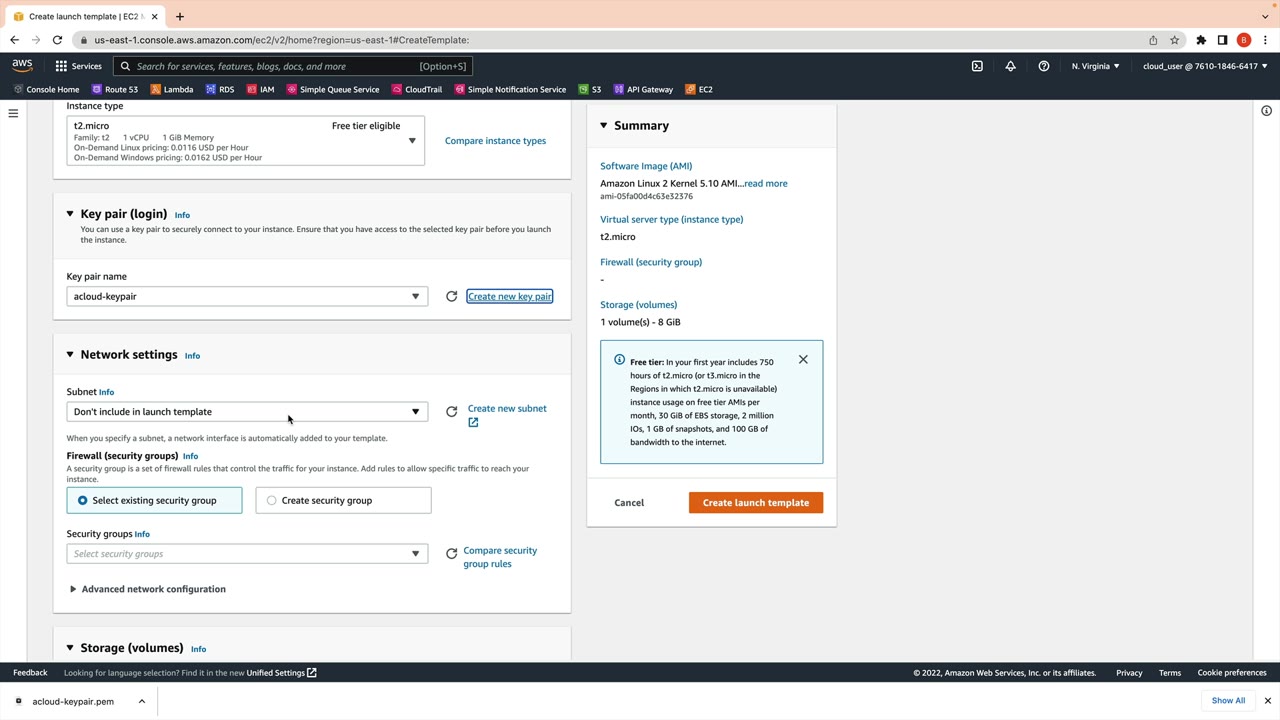The image size is (1280, 720).
Task: Open the S3 service shortcut
Action: 590,89
